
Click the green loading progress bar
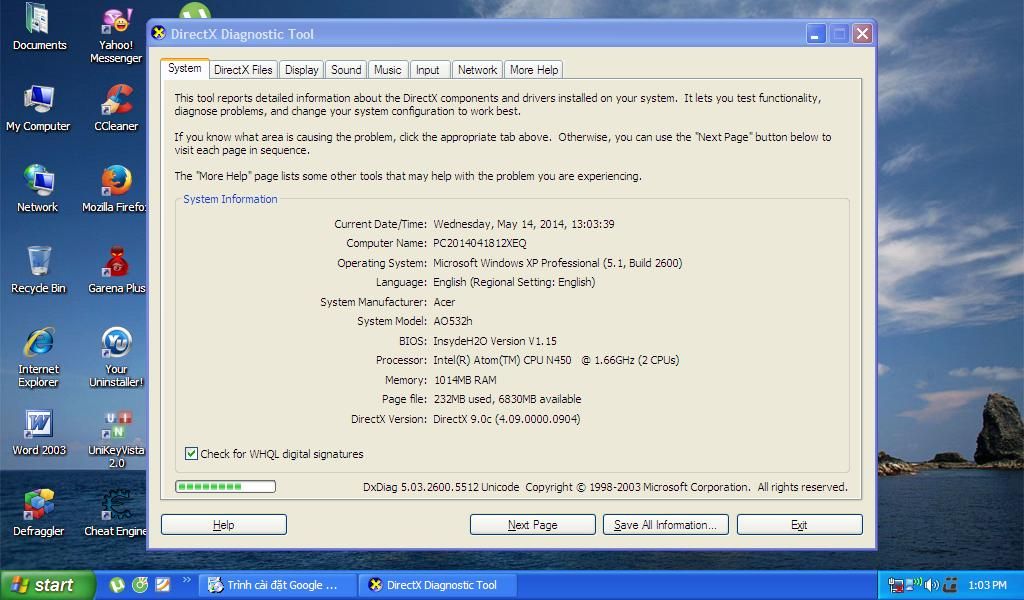coord(225,487)
